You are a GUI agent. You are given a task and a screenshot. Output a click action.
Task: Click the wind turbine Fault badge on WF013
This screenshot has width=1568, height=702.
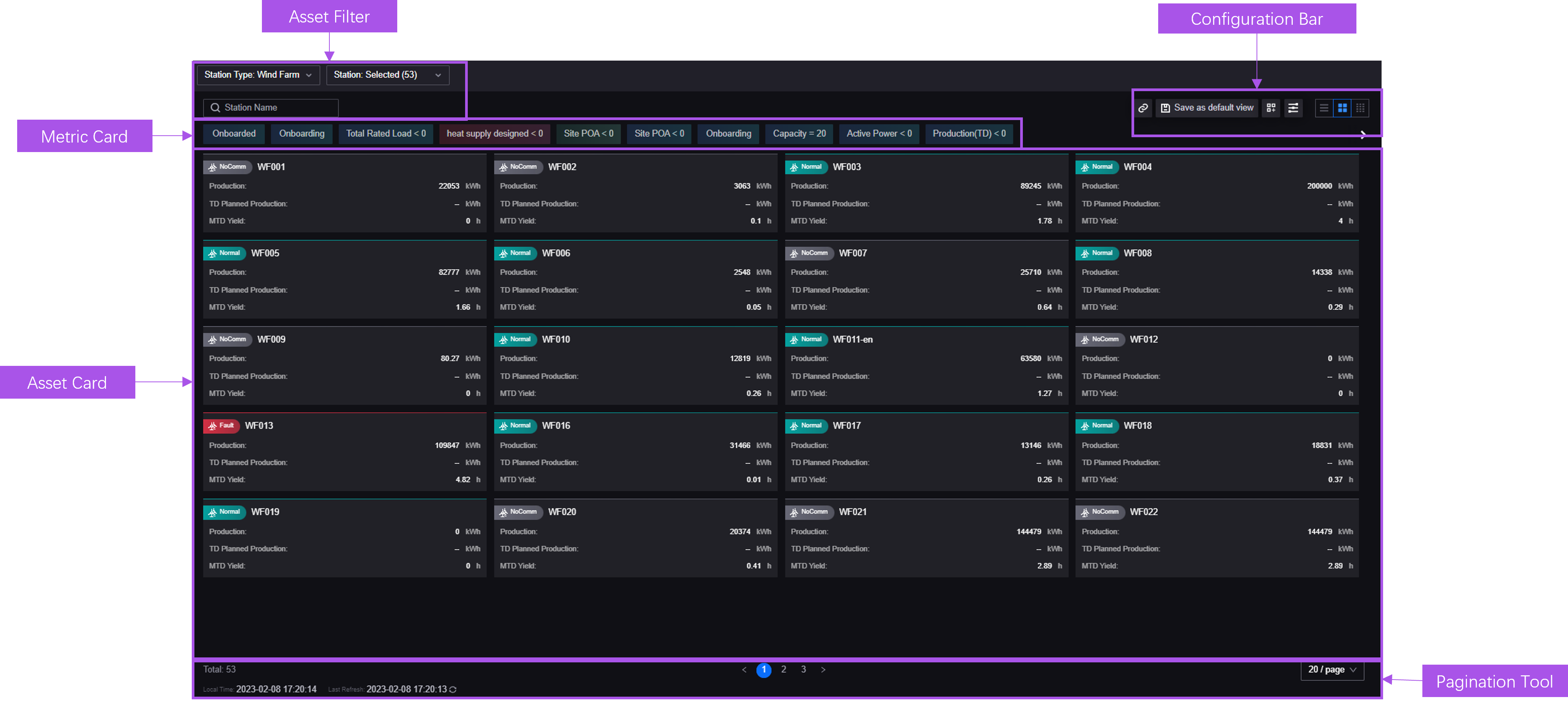[x=221, y=426]
